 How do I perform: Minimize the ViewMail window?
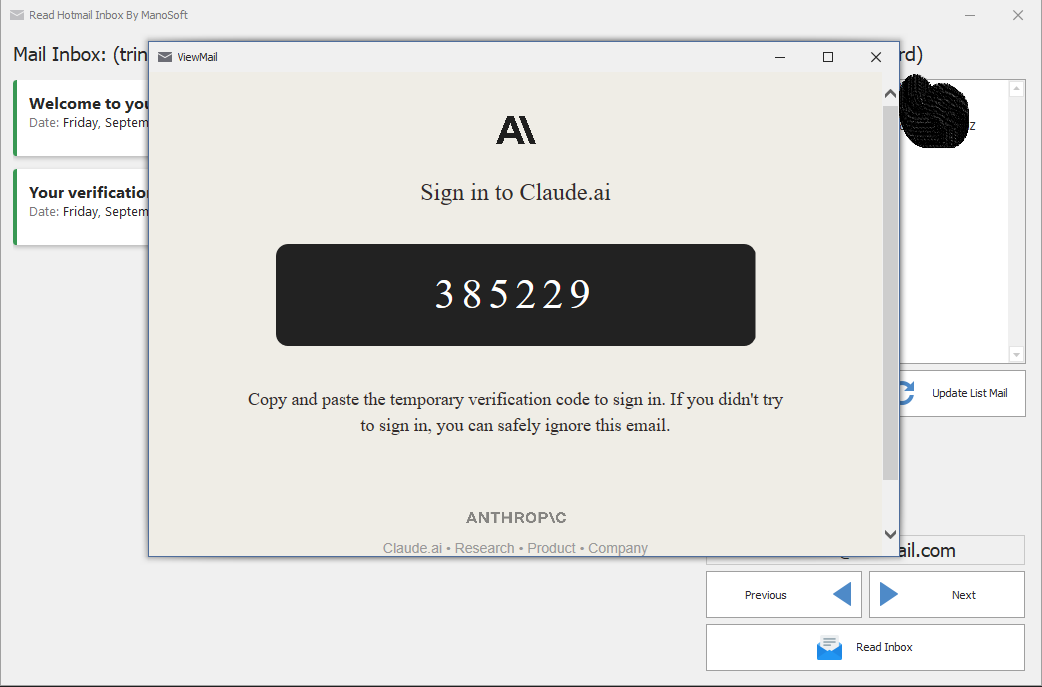780,57
